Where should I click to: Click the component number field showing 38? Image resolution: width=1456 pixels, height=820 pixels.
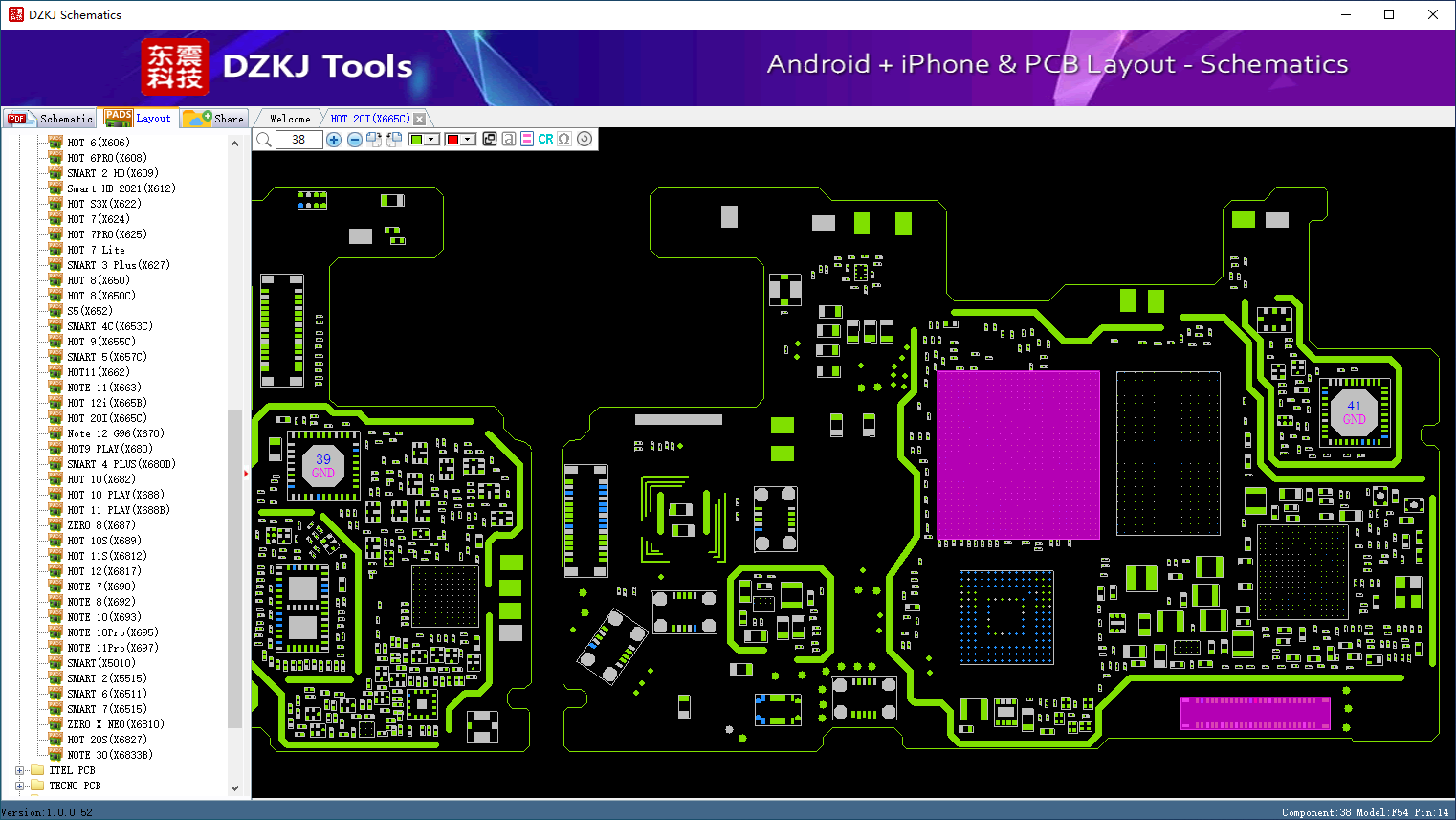coord(298,140)
